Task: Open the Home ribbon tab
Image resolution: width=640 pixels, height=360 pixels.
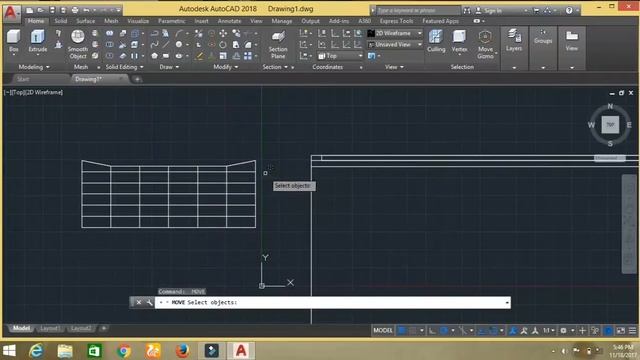Action: coord(36,21)
